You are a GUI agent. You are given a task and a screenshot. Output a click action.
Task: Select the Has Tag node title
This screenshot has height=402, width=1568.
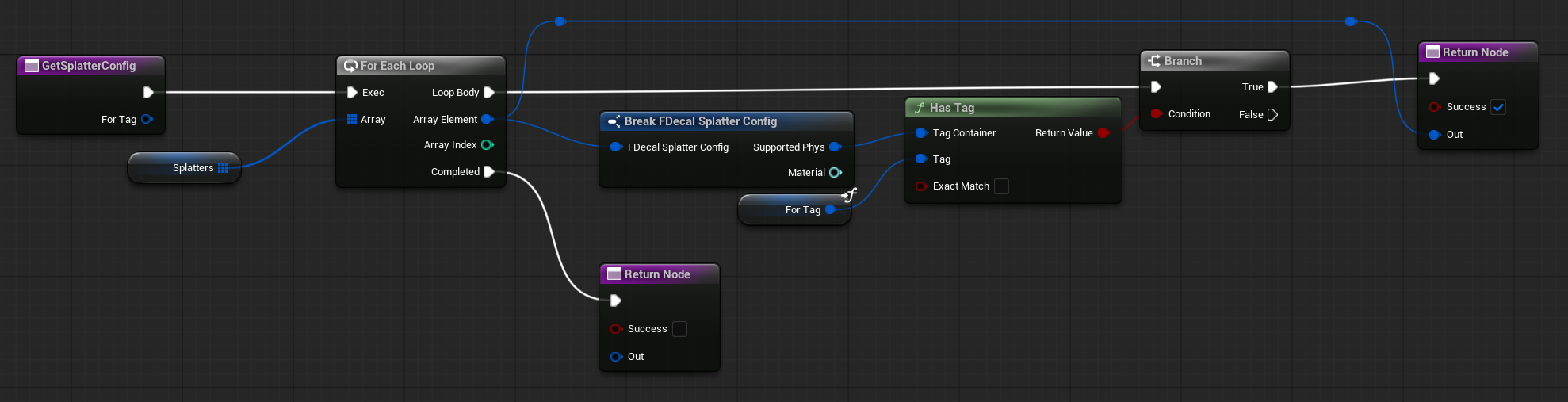pos(951,108)
